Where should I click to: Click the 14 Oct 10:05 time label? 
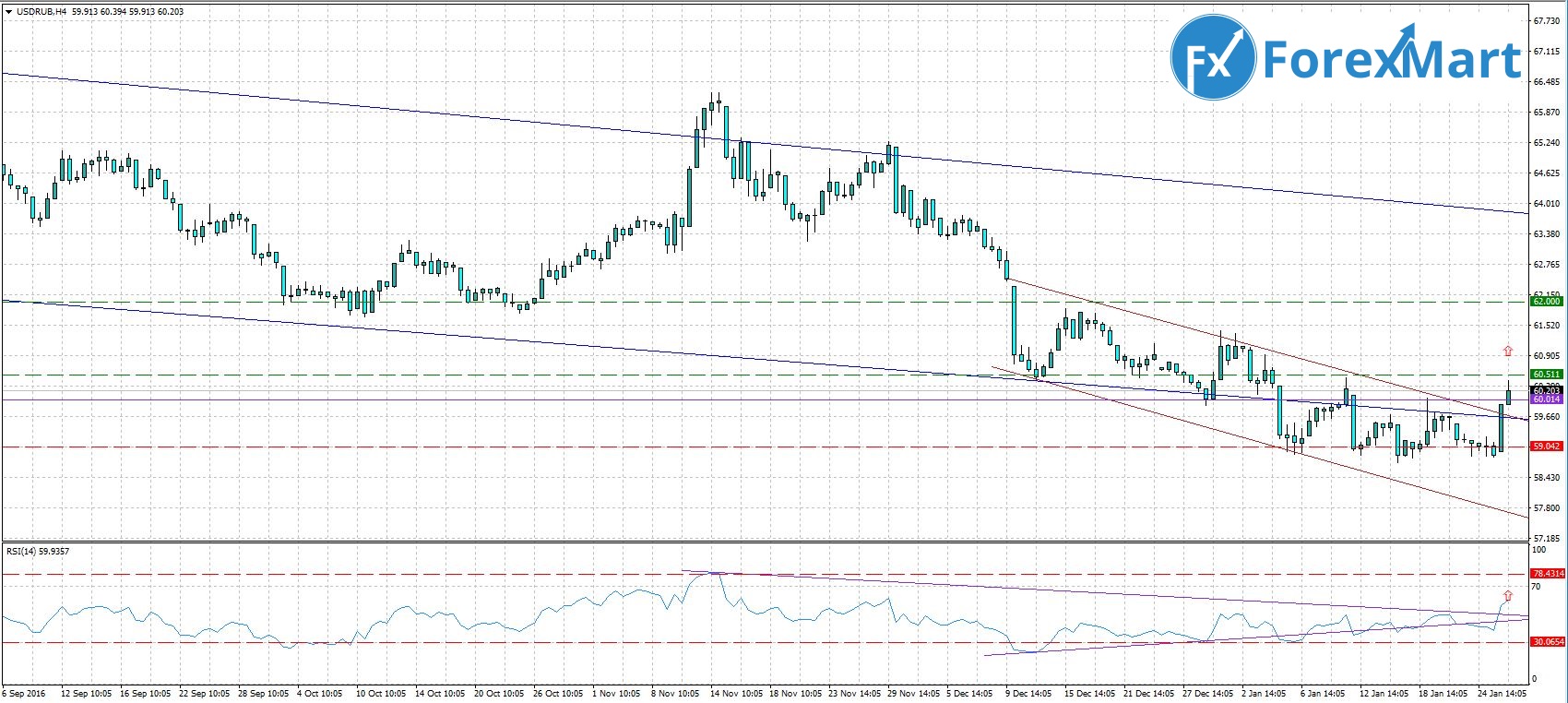click(x=440, y=693)
